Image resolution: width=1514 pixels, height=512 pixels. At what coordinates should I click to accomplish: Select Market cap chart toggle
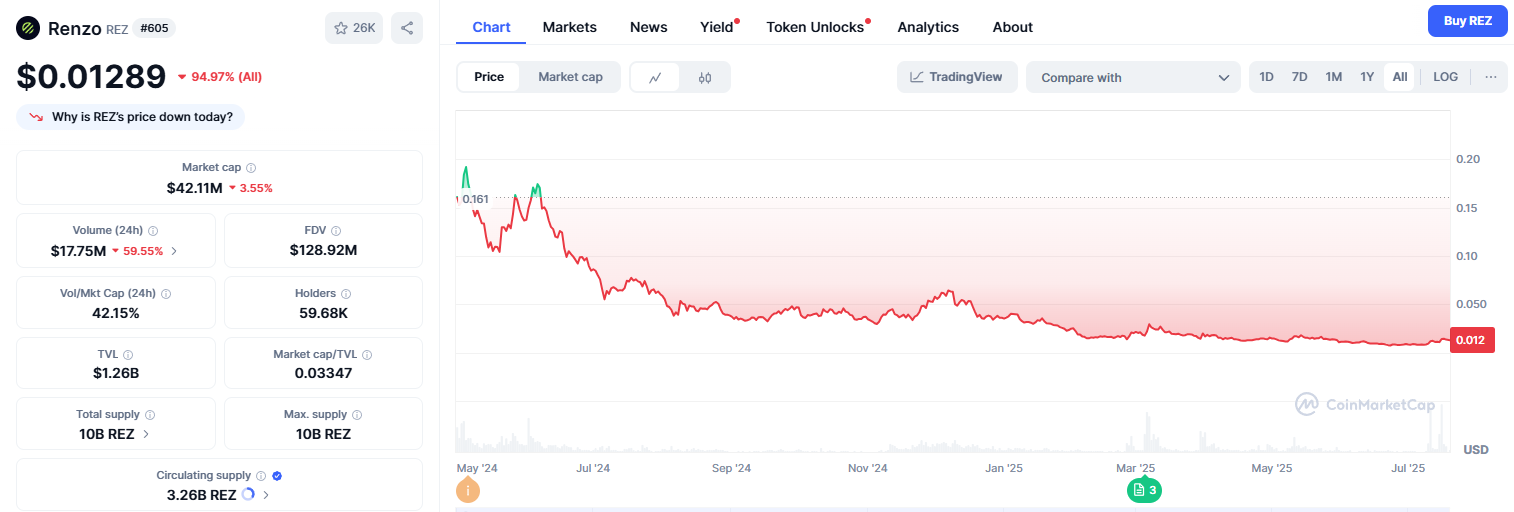(x=570, y=77)
